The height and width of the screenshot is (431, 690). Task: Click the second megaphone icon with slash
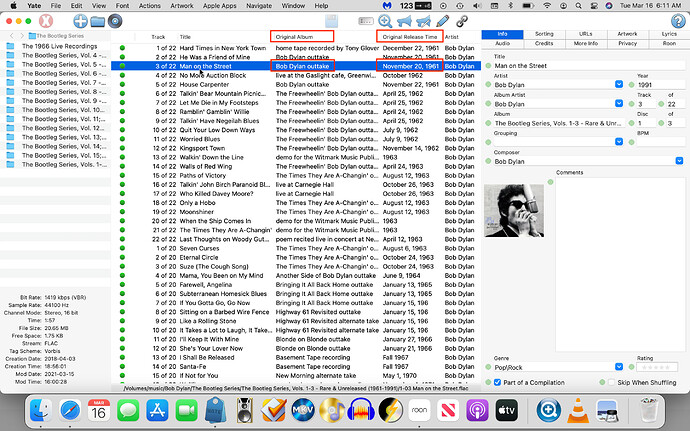coord(423,21)
